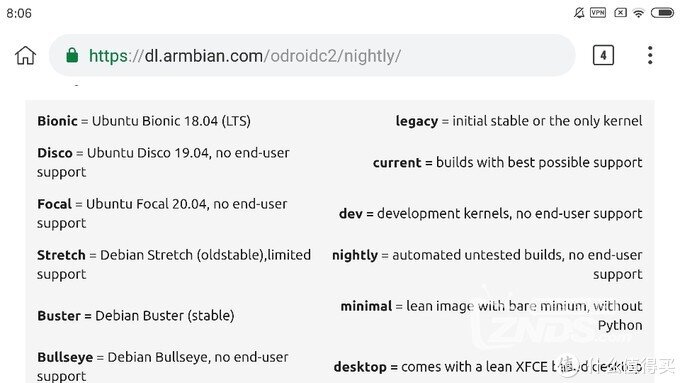Select the Focal Ubuntu 20.04 entry
The height and width of the screenshot is (383, 680).
point(162,213)
